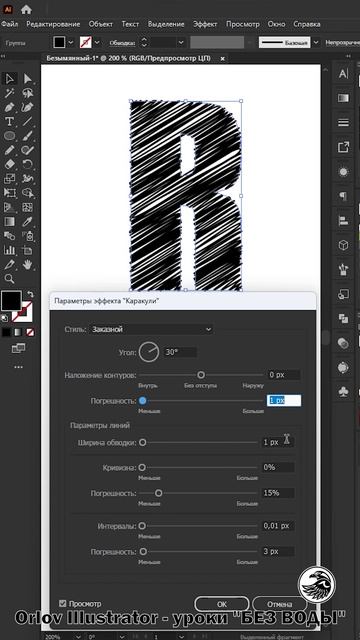Open the Edit Toolbar three-dots menu
The width and height of the screenshot is (360, 640).
[x=18, y=367]
